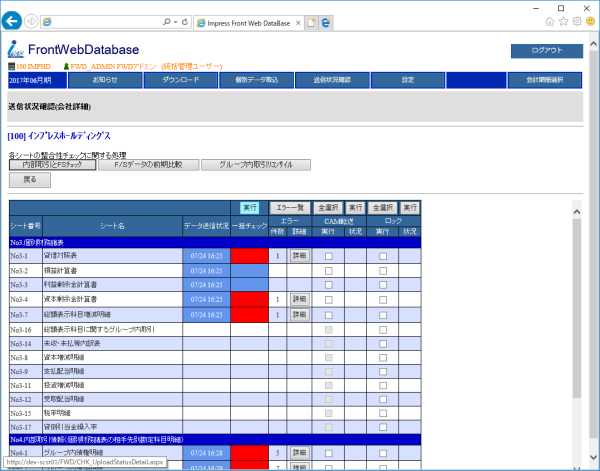
Task: Click the browser forward arrow button
Action: coord(33,21)
